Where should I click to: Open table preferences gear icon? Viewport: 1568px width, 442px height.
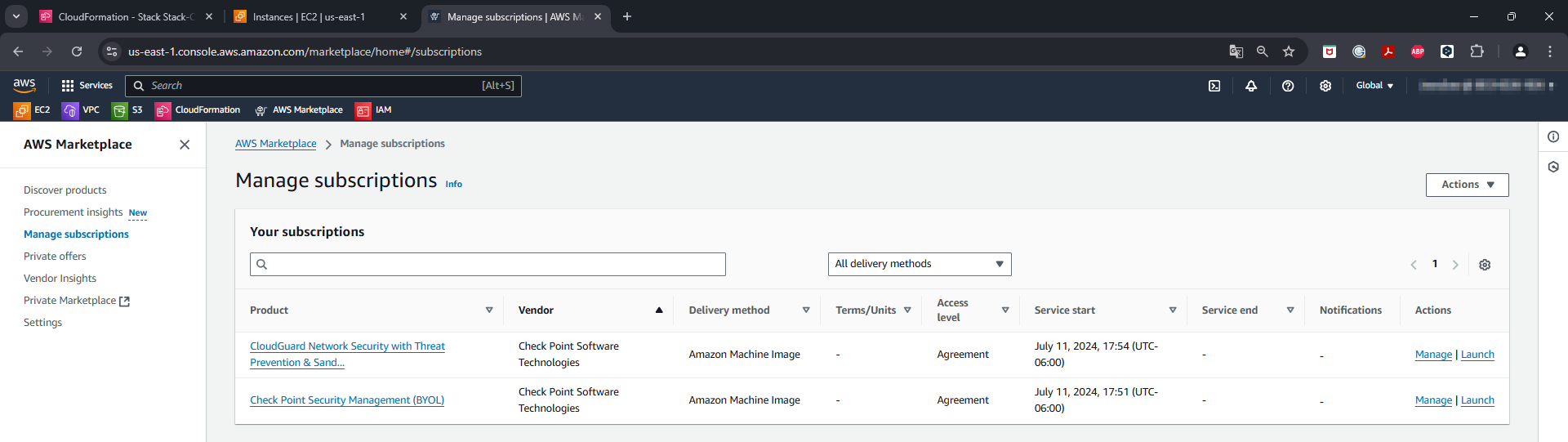point(1485,265)
